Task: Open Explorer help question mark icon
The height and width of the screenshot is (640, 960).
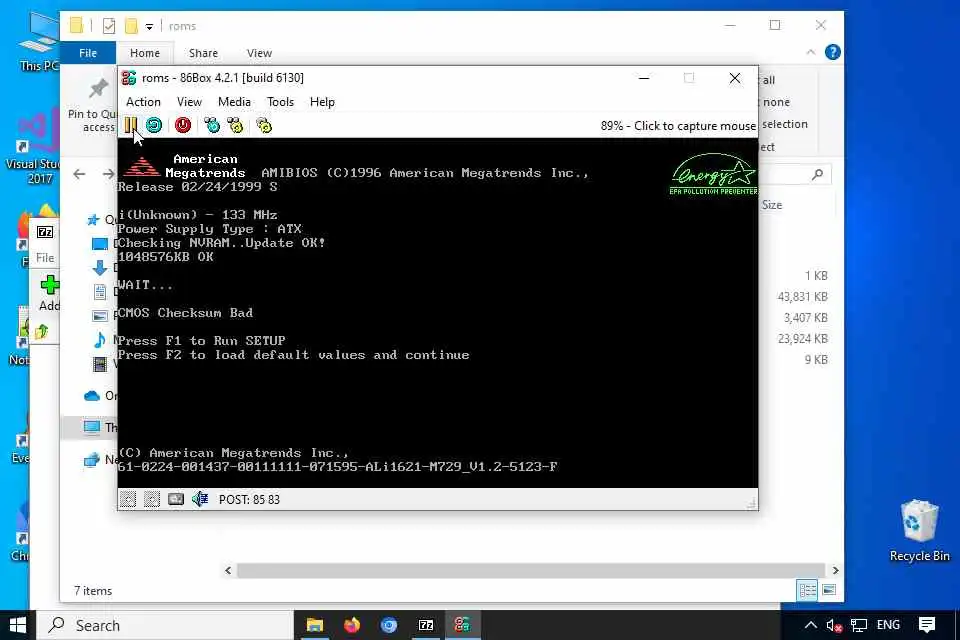Action: point(833,52)
